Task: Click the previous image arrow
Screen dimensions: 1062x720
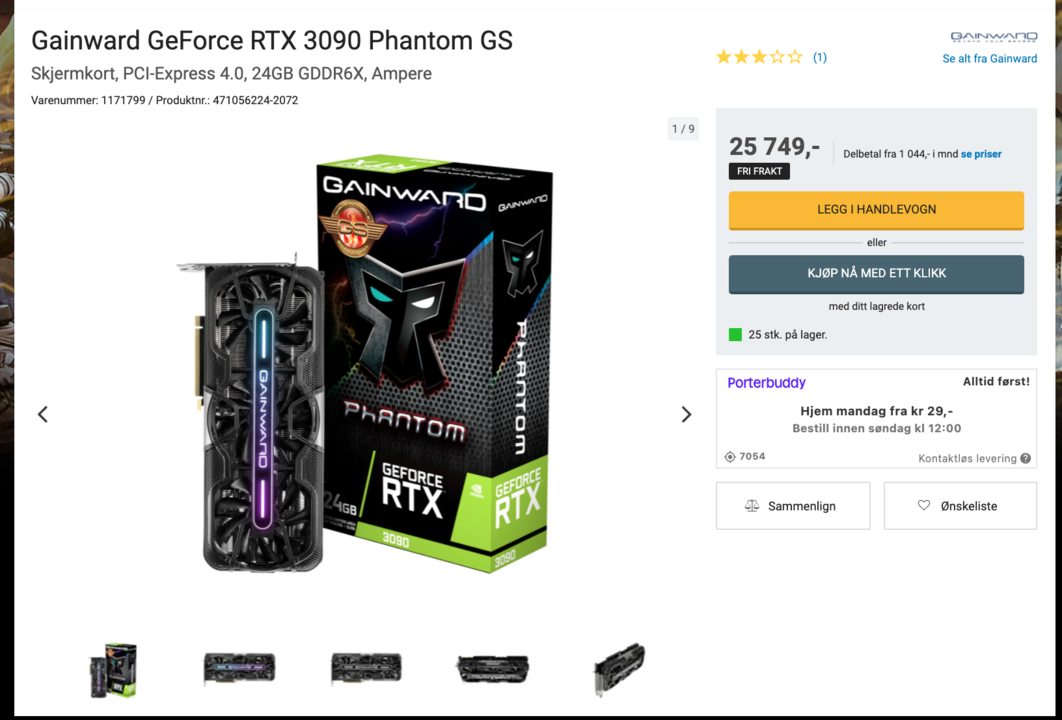Action: (x=43, y=414)
